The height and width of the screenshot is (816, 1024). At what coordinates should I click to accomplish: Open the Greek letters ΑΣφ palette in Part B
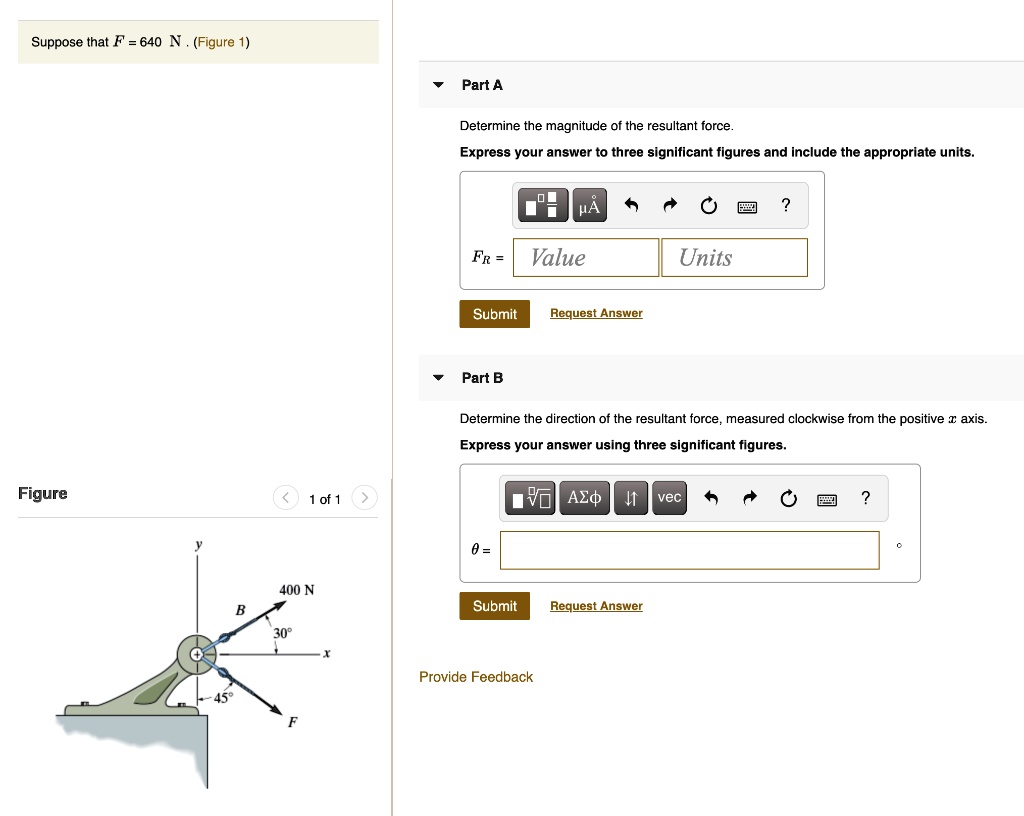(585, 497)
